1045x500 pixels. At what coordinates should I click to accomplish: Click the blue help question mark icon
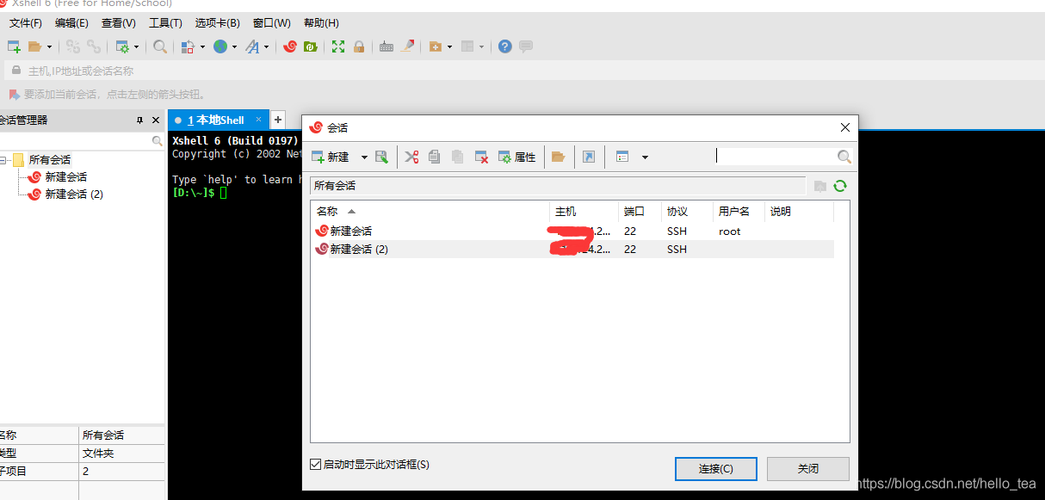coord(505,47)
